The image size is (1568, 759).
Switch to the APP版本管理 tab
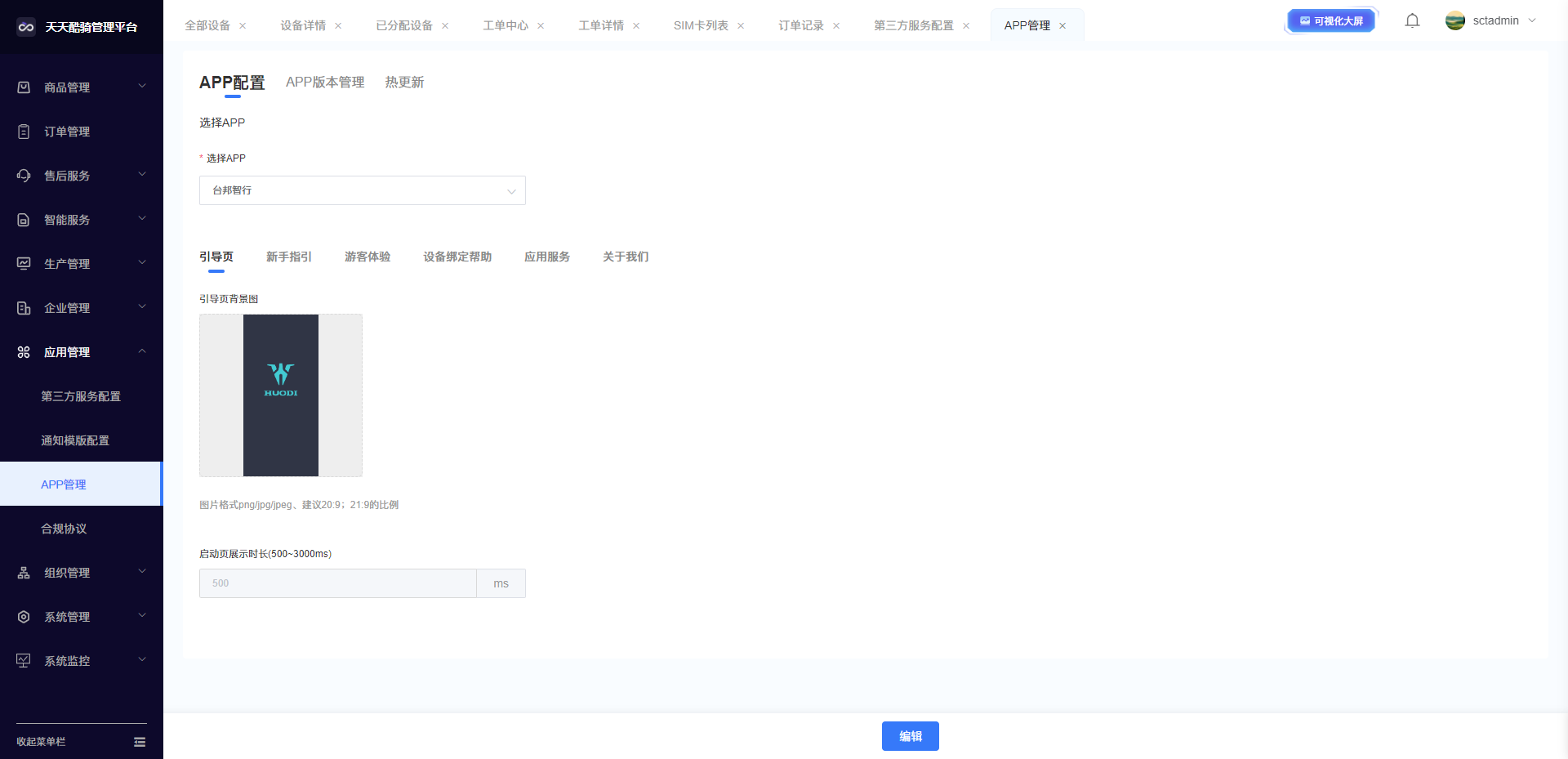pos(325,83)
